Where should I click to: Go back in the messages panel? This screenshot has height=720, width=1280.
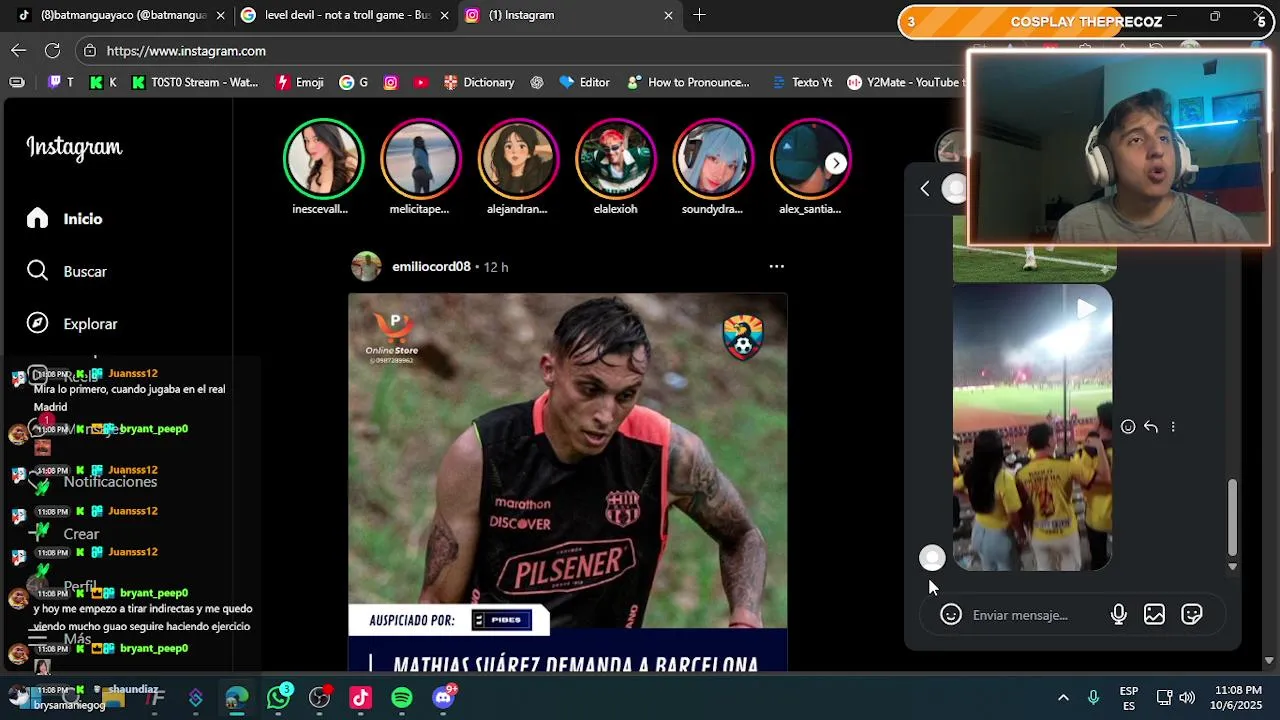pos(925,188)
